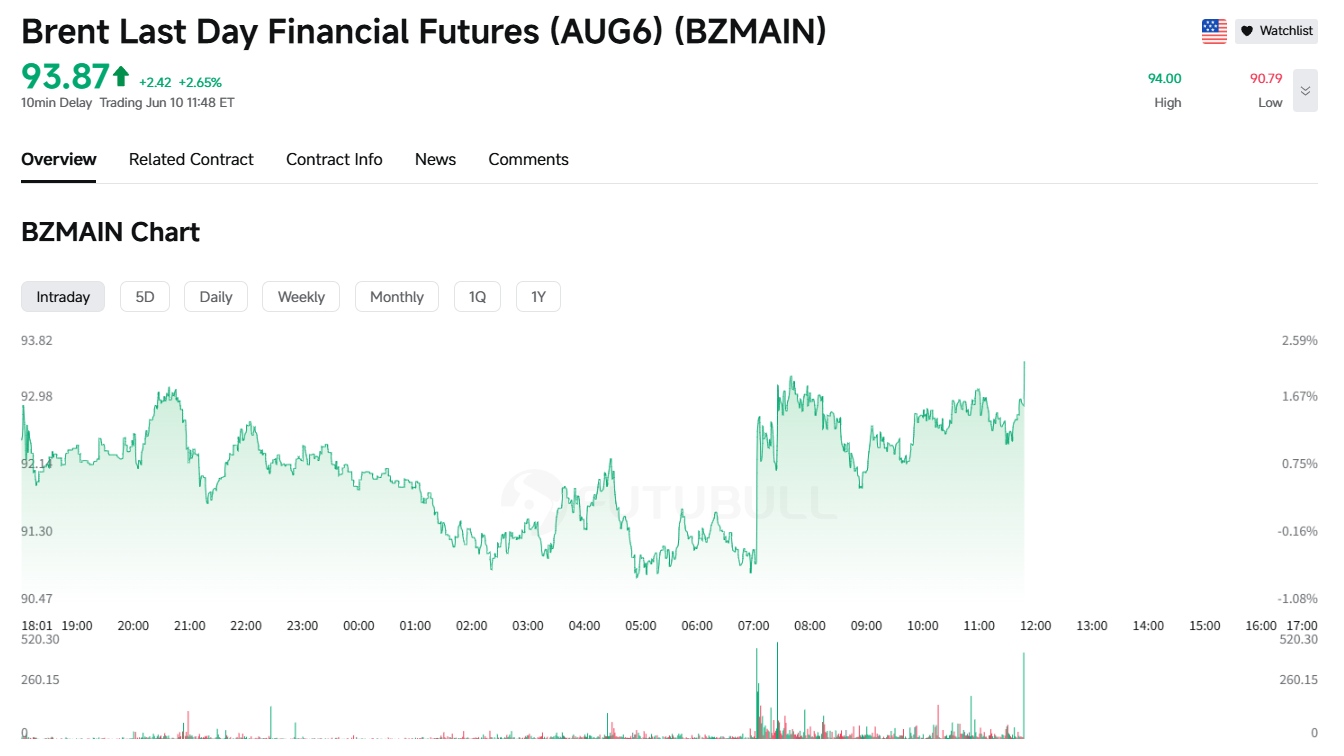Open the Overview tab
The width and height of the screenshot is (1344, 756).
point(59,159)
